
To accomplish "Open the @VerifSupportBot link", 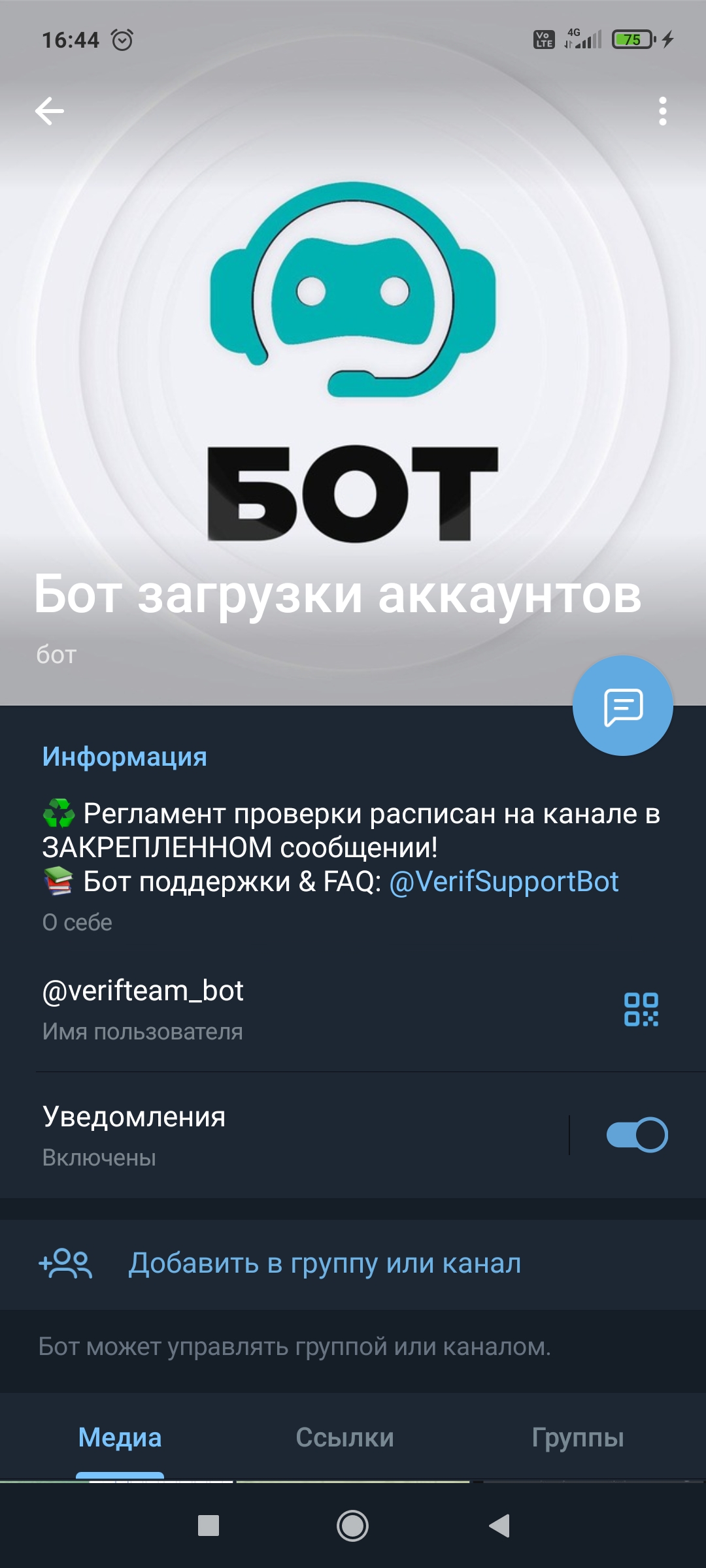I will pos(503,881).
